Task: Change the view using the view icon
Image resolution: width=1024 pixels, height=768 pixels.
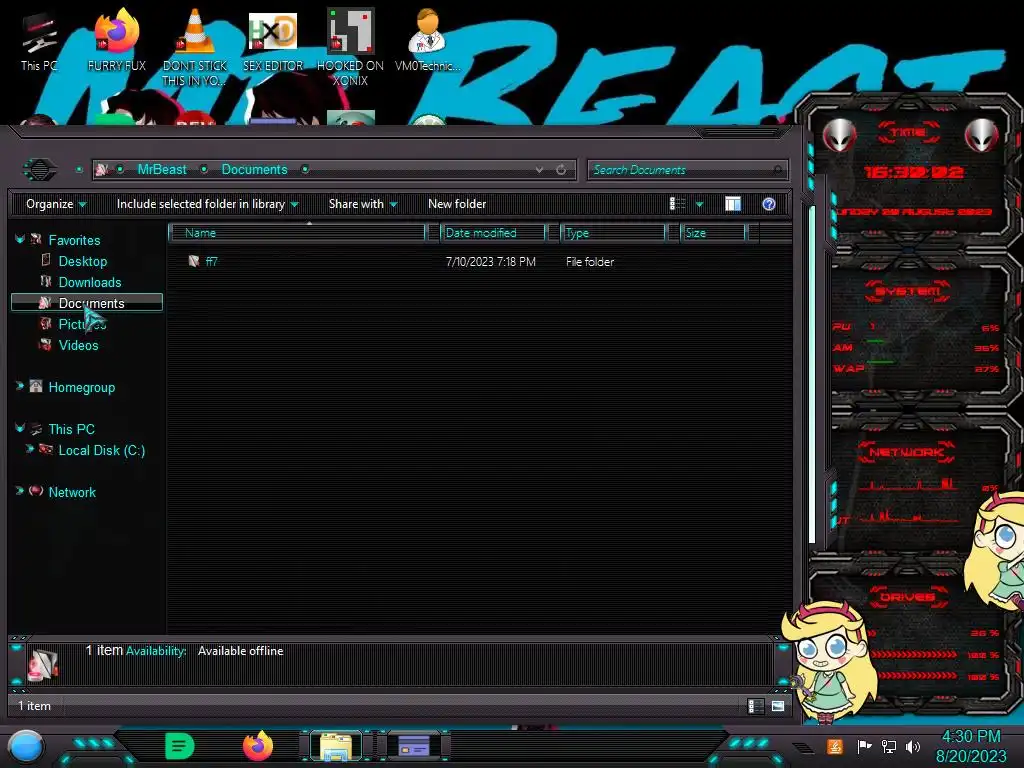Action: click(677, 204)
